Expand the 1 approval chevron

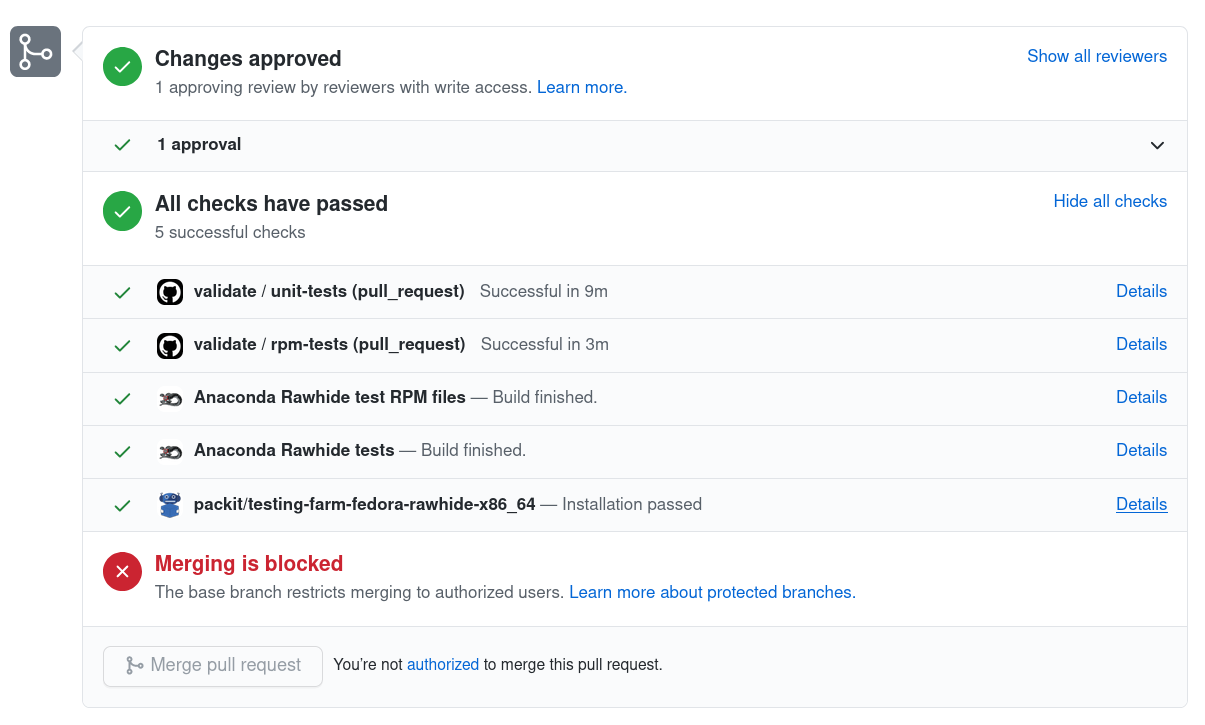pyautogui.click(x=1157, y=145)
